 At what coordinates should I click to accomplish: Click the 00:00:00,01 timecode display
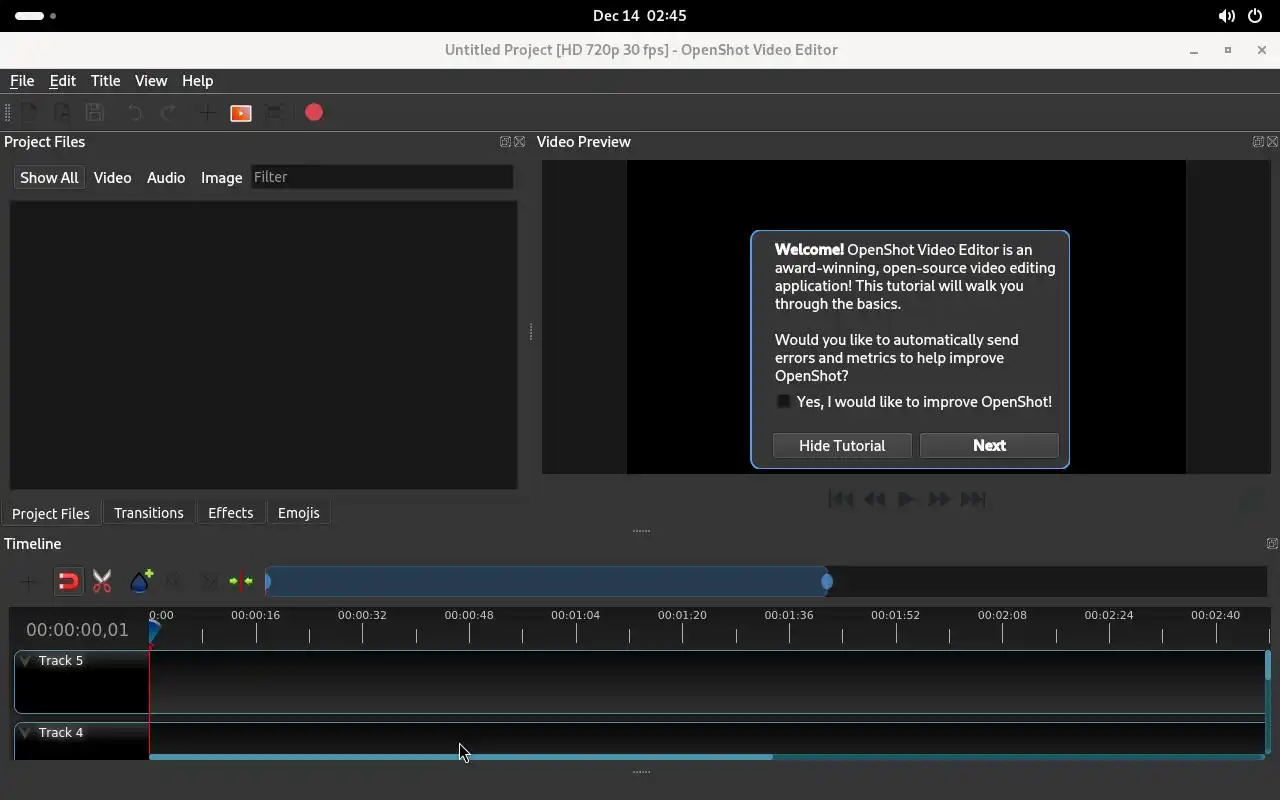pyautogui.click(x=77, y=630)
